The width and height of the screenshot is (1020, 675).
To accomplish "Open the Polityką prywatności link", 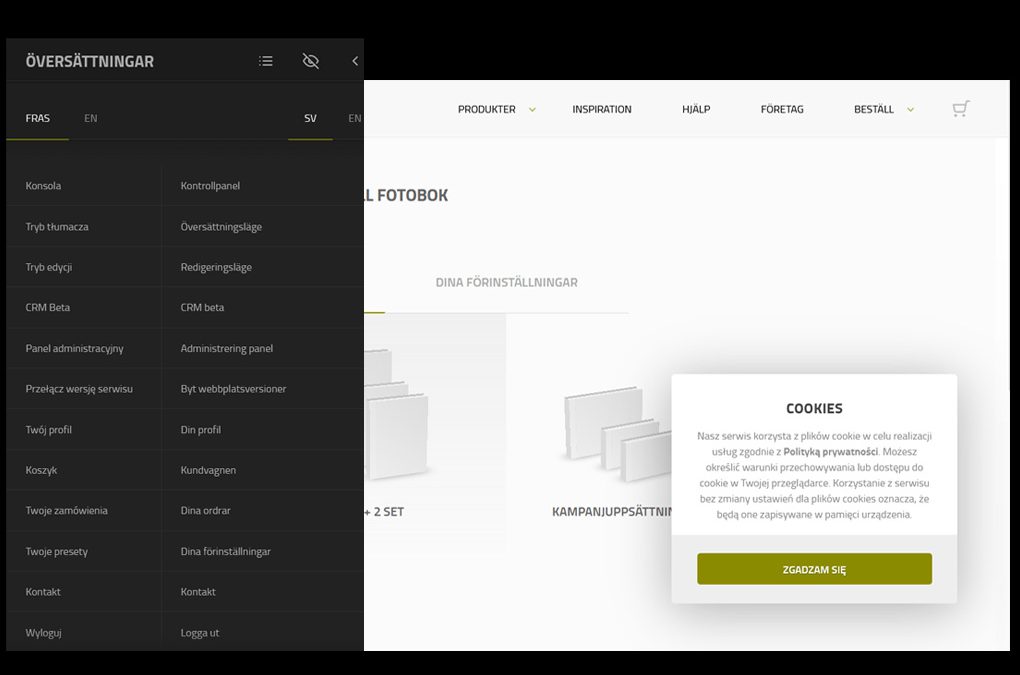I will coord(830,452).
